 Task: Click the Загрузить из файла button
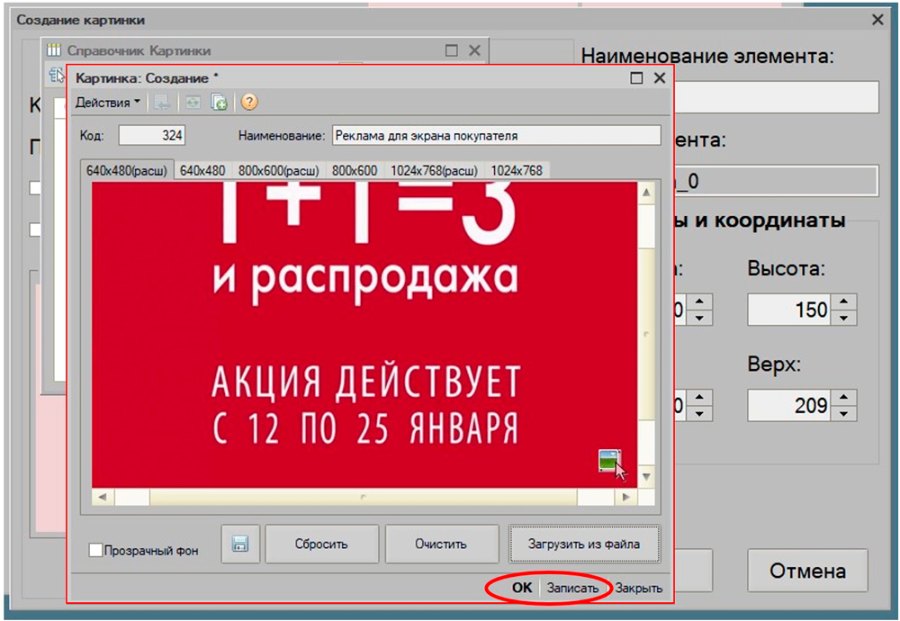584,544
